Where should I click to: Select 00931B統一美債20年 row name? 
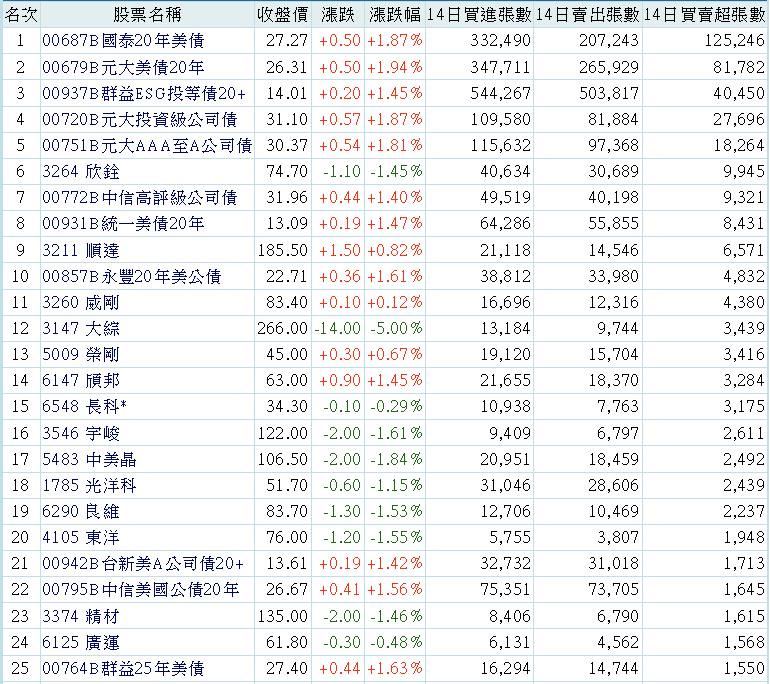pyautogui.click(x=123, y=223)
